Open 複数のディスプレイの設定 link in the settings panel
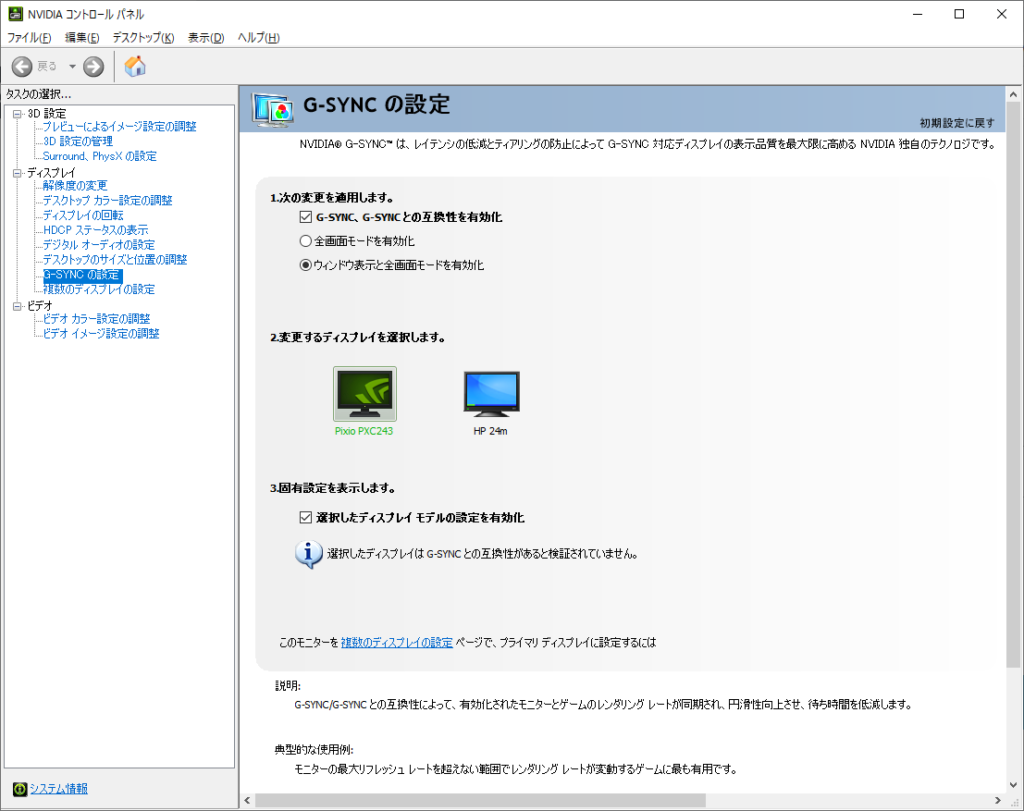 396,643
